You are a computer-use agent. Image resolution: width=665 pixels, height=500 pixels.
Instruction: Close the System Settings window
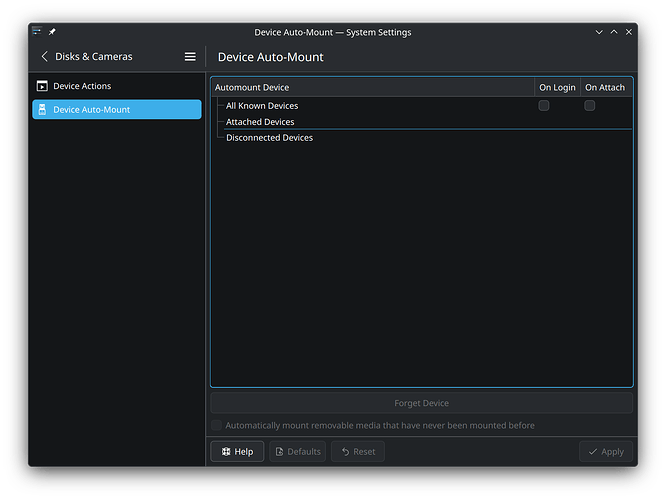(629, 32)
